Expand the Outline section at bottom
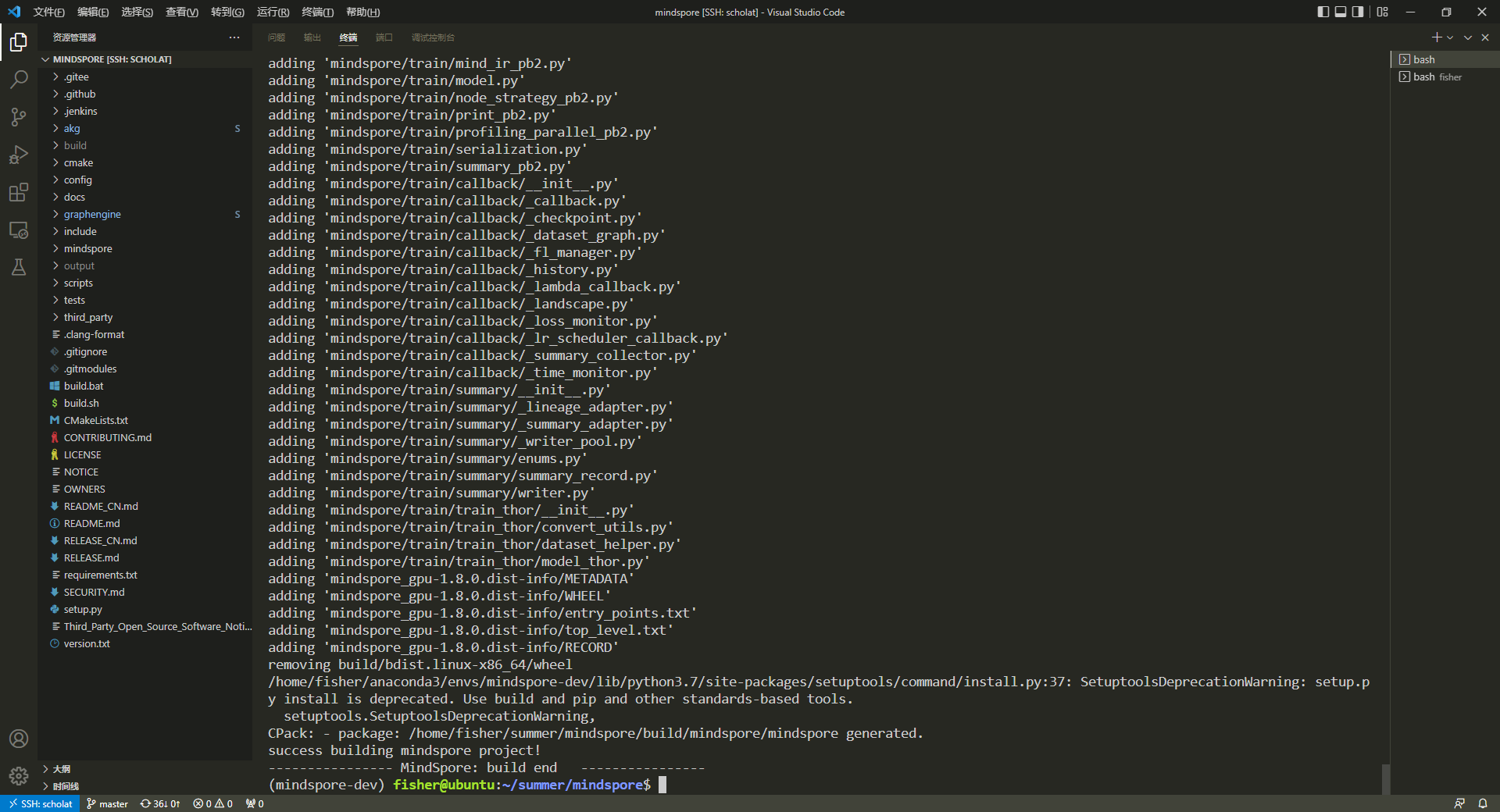This screenshot has width=1500, height=812. pos(145,769)
